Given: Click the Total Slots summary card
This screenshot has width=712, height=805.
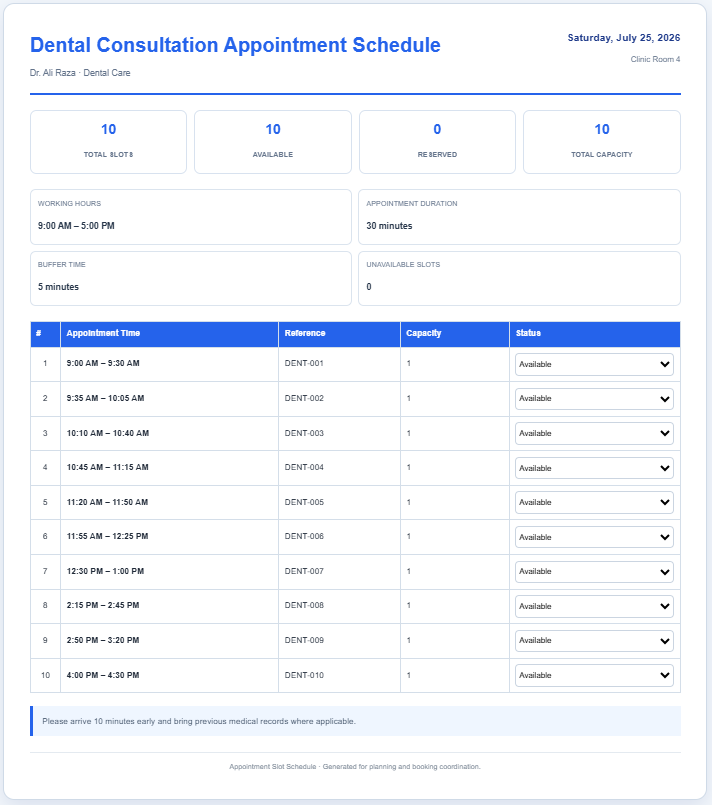Looking at the screenshot, I should pyautogui.click(x=108, y=142).
